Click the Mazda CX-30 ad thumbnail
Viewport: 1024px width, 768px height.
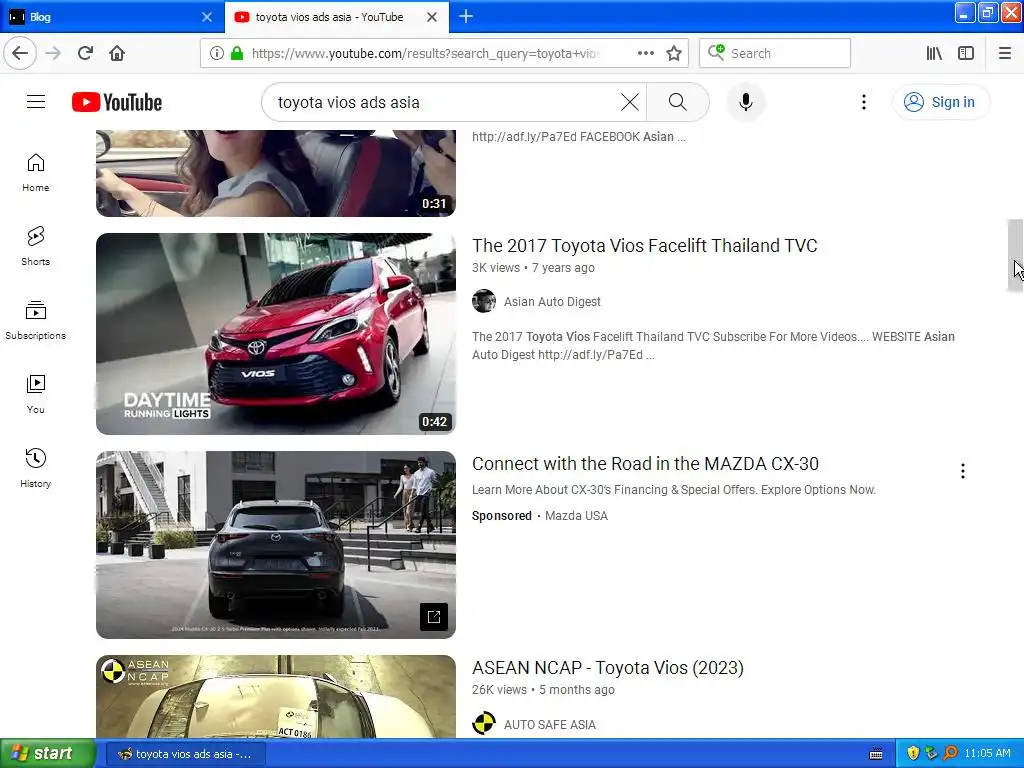click(276, 545)
